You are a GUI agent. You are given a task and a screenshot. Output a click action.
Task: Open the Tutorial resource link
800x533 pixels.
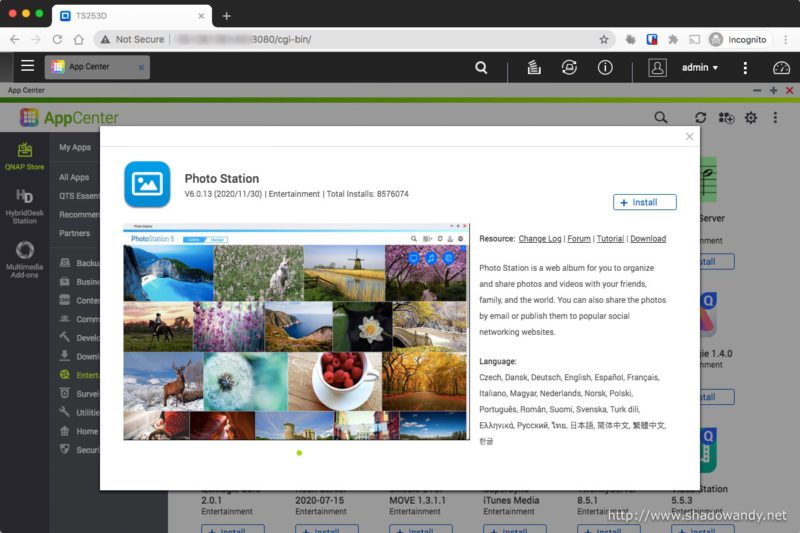tap(610, 239)
